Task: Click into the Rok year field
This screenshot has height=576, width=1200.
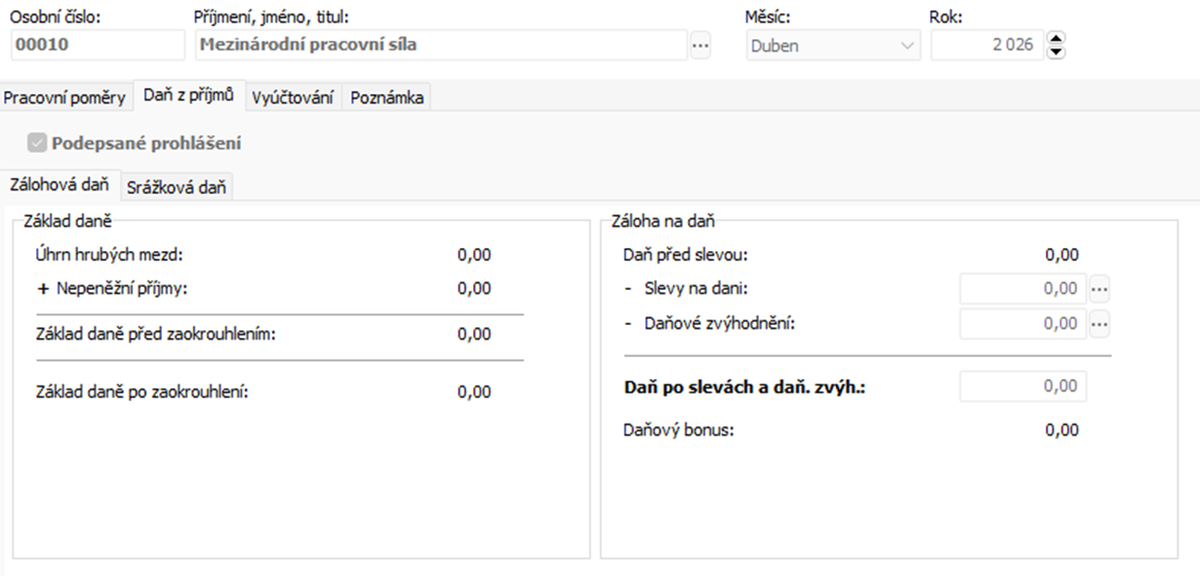Action: pos(986,45)
